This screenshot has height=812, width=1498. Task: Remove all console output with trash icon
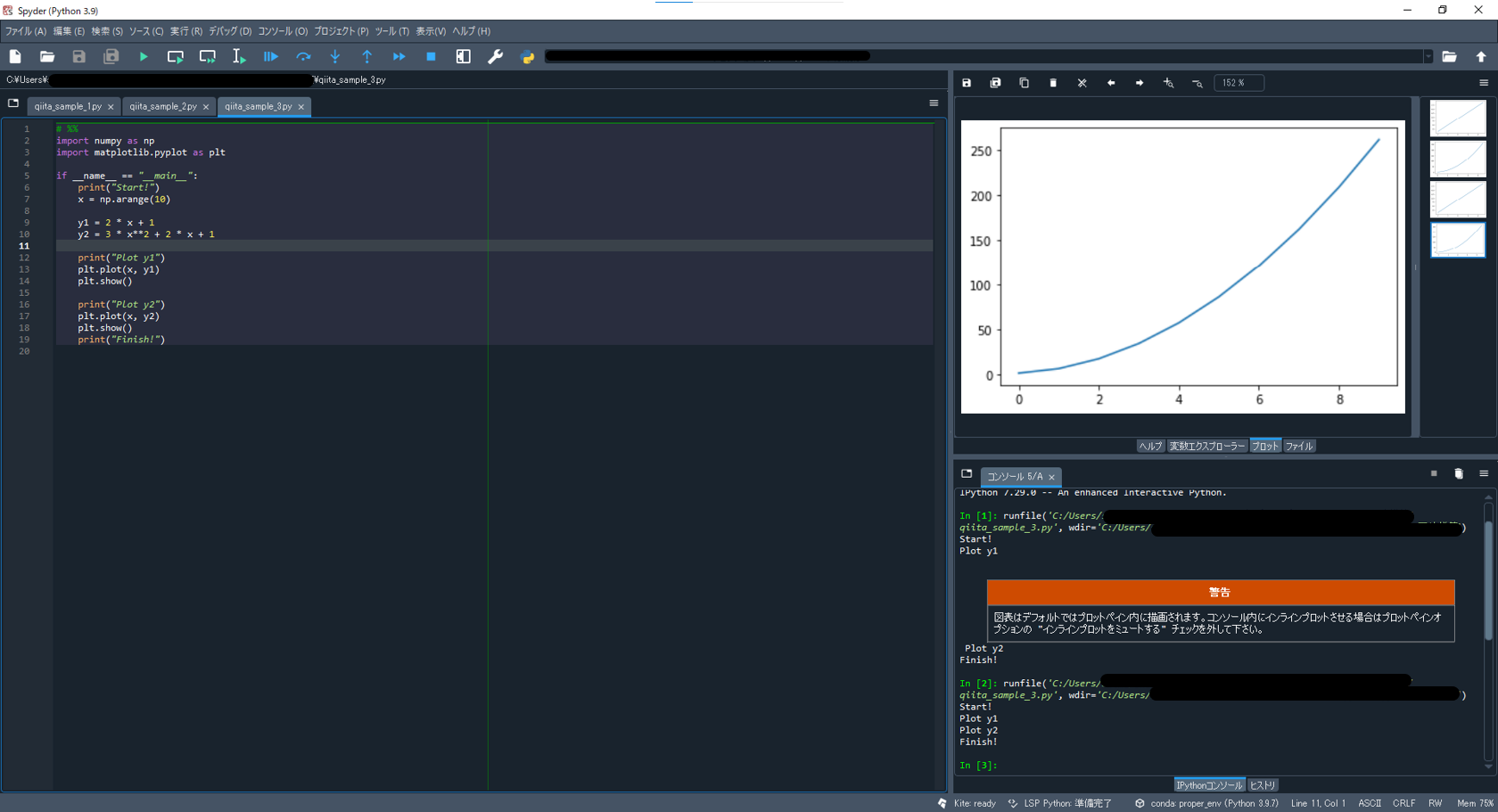click(1459, 473)
